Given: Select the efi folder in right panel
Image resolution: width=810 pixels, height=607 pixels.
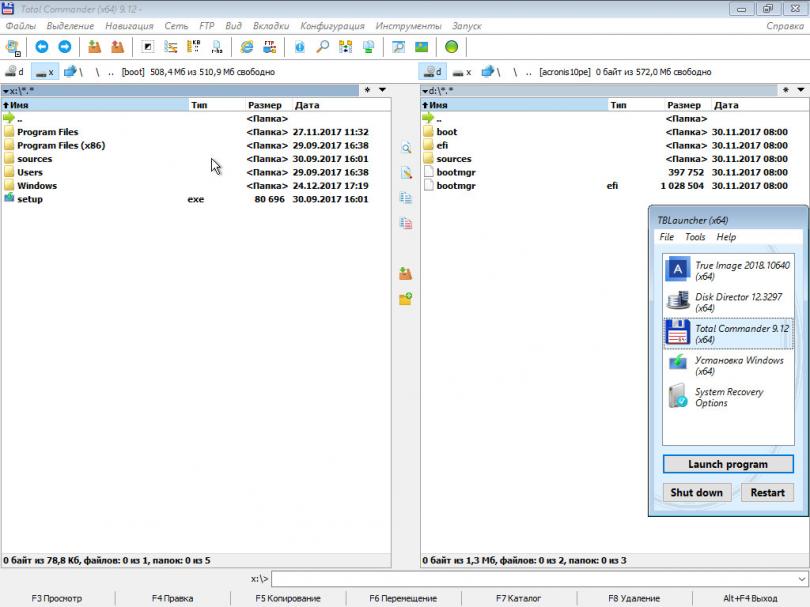Looking at the screenshot, I should (x=614, y=145).
